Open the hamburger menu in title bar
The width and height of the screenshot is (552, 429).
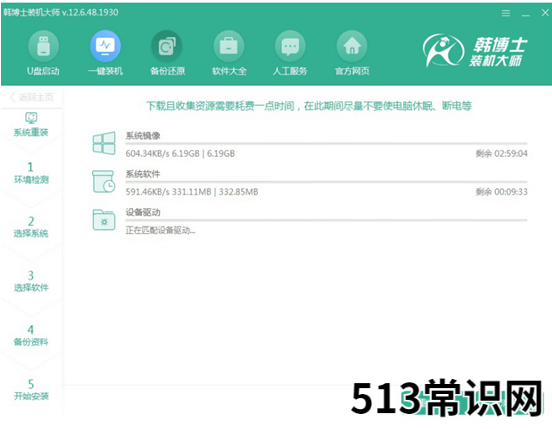(x=506, y=13)
